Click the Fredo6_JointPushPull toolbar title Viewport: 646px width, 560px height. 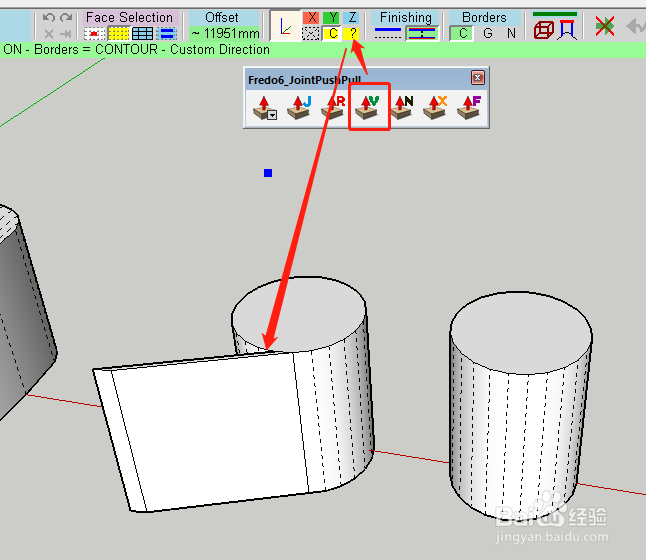pyautogui.click(x=304, y=80)
